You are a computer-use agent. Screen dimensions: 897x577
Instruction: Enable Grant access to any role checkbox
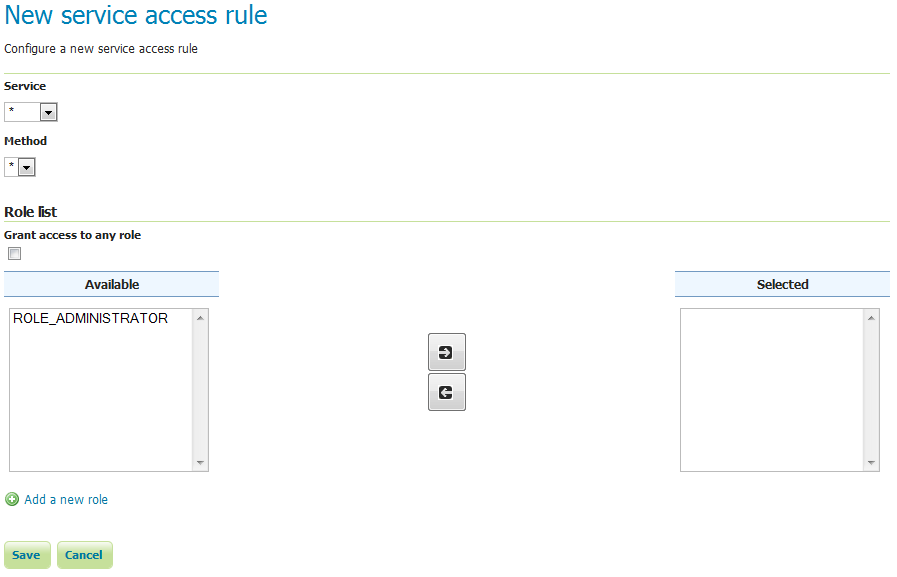15,254
